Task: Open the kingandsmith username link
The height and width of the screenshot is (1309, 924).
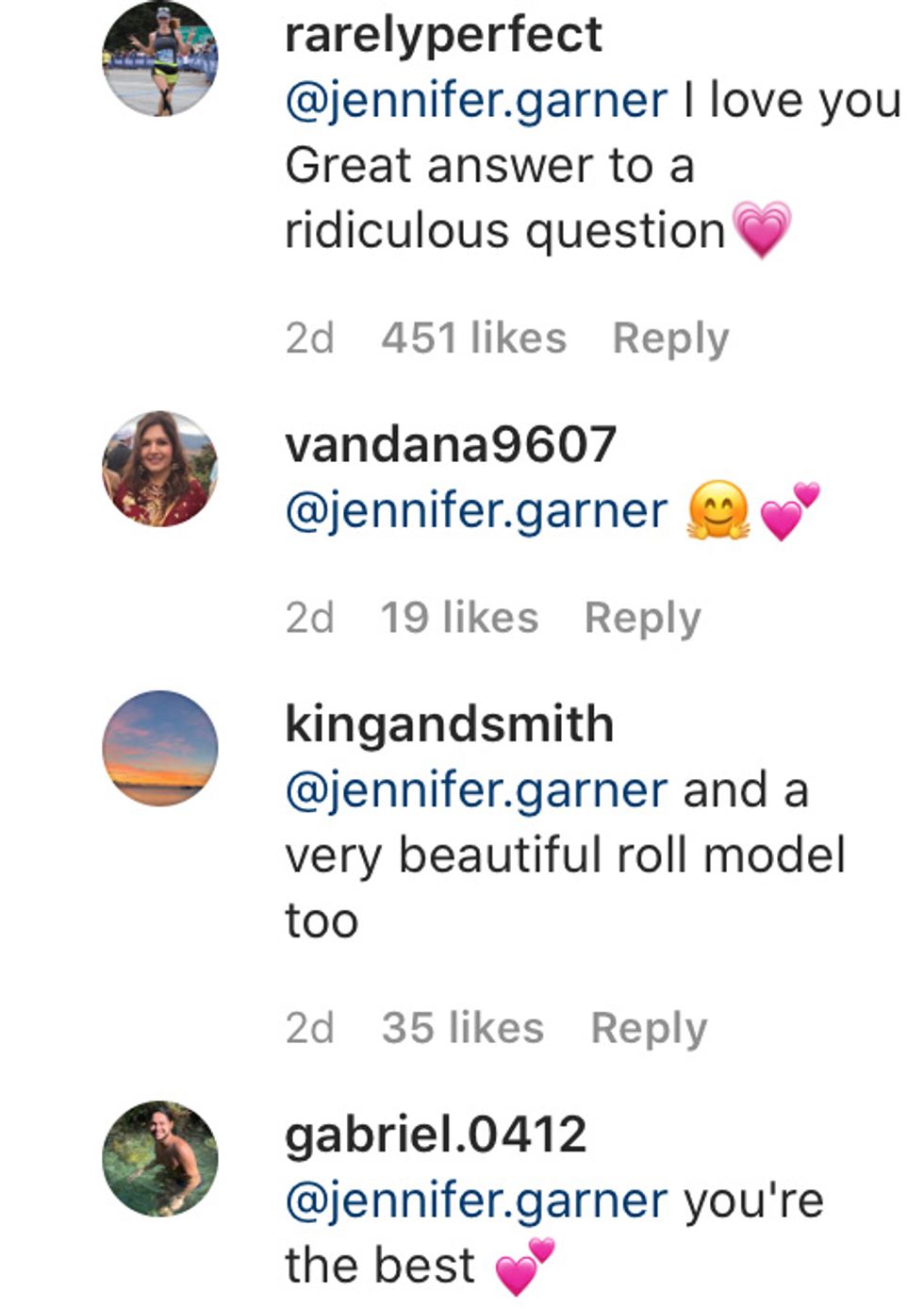Action: click(x=449, y=723)
